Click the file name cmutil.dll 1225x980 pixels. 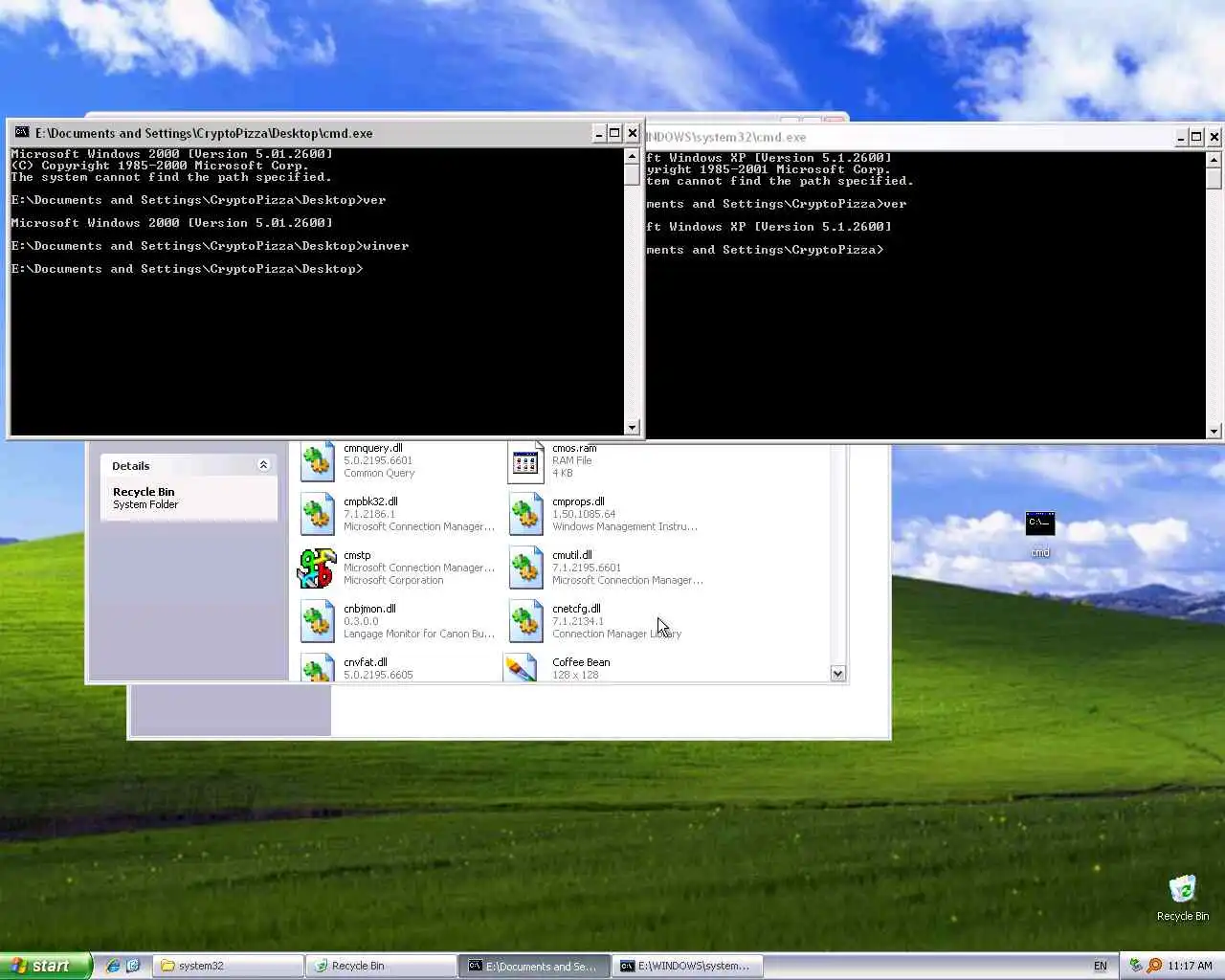point(572,555)
